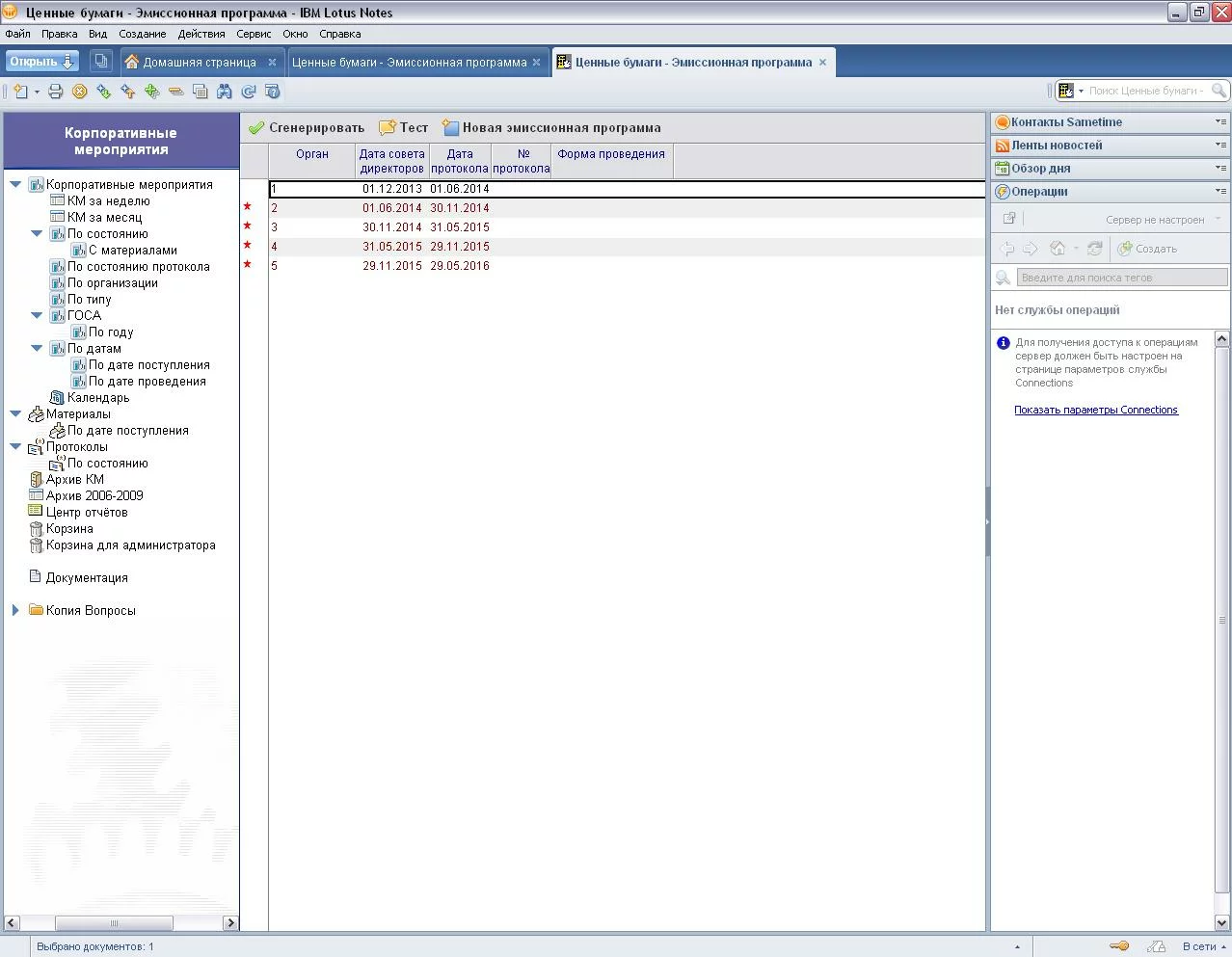1232x957 pixels.
Task: Click the status bar key security icon
Action: [x=1119, y=946]
